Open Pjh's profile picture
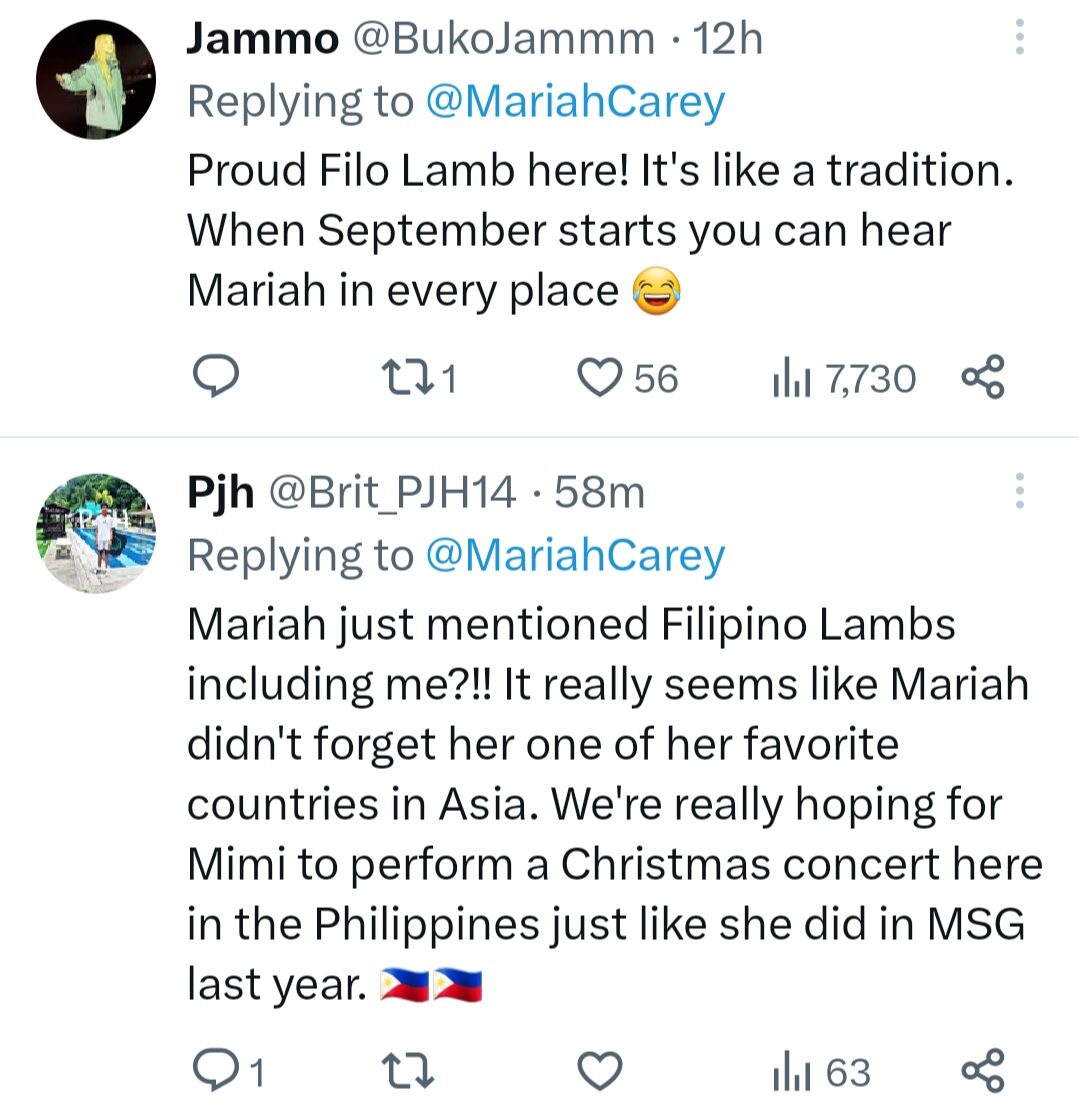Viewport: 1079px width, 1110px height. (x=96, y=530)
